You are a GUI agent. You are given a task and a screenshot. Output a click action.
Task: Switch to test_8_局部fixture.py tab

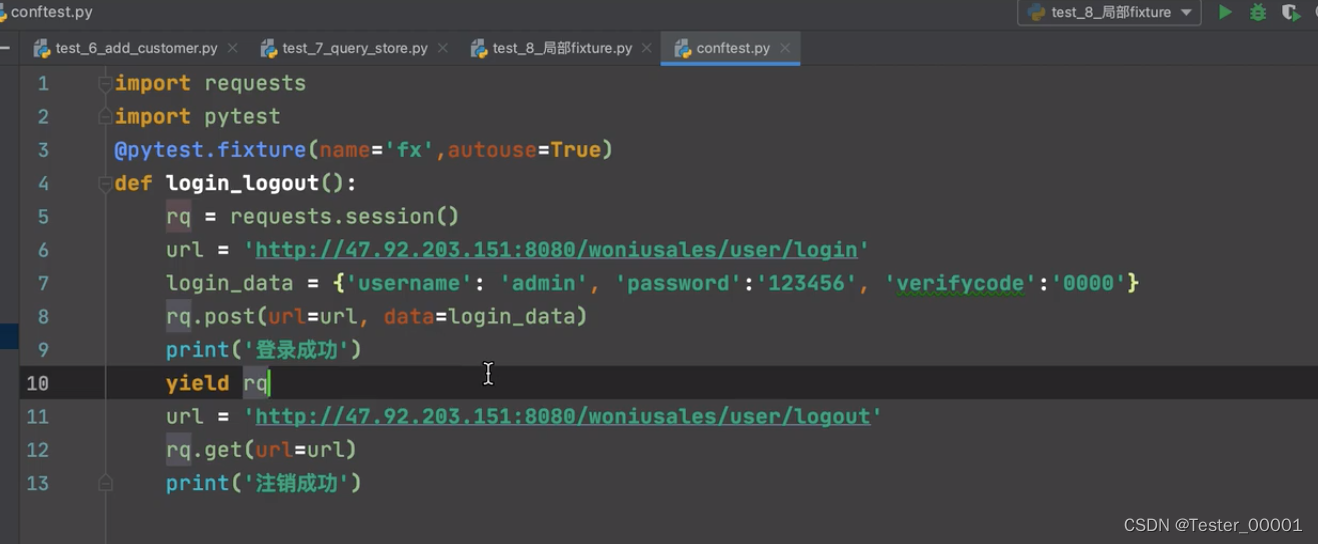pos(562,48)
